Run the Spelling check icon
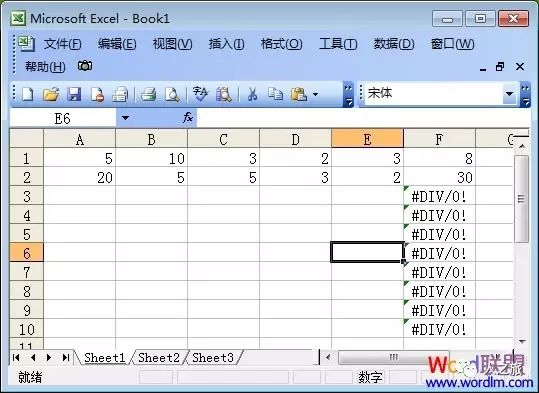This screenshot has height=393, width=539. pyautogui.click(x=200, y=94)
